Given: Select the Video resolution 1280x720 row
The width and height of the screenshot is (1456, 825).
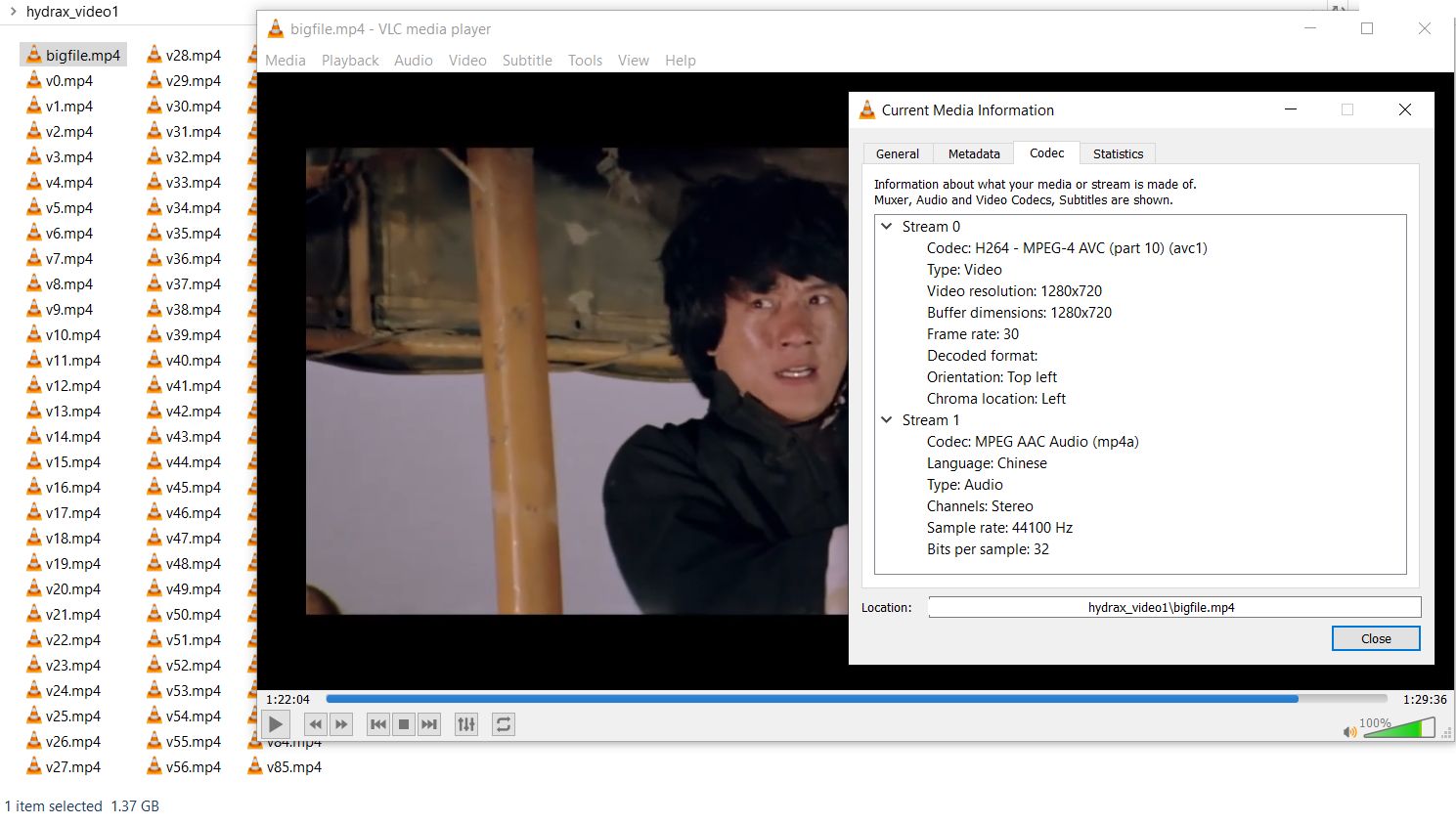Looking at the screenshot, I should click(x=1014, y=291).
